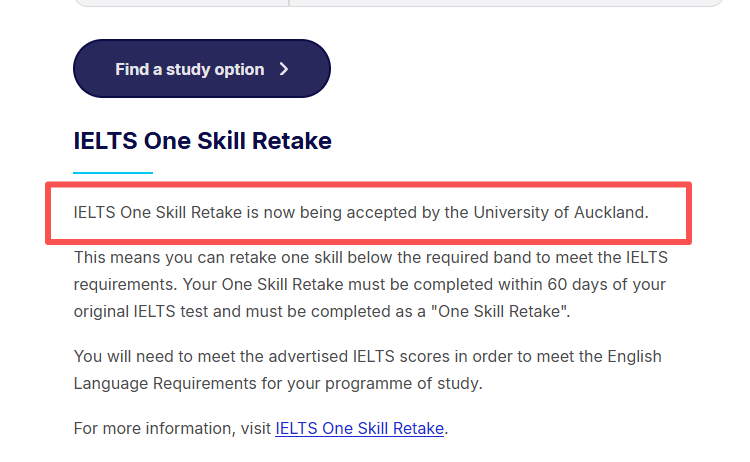Image resolution: width=750 pixels, height=462 pixels.
Task: Click the chevron arrow in the study option button
Action: point(284,69)
